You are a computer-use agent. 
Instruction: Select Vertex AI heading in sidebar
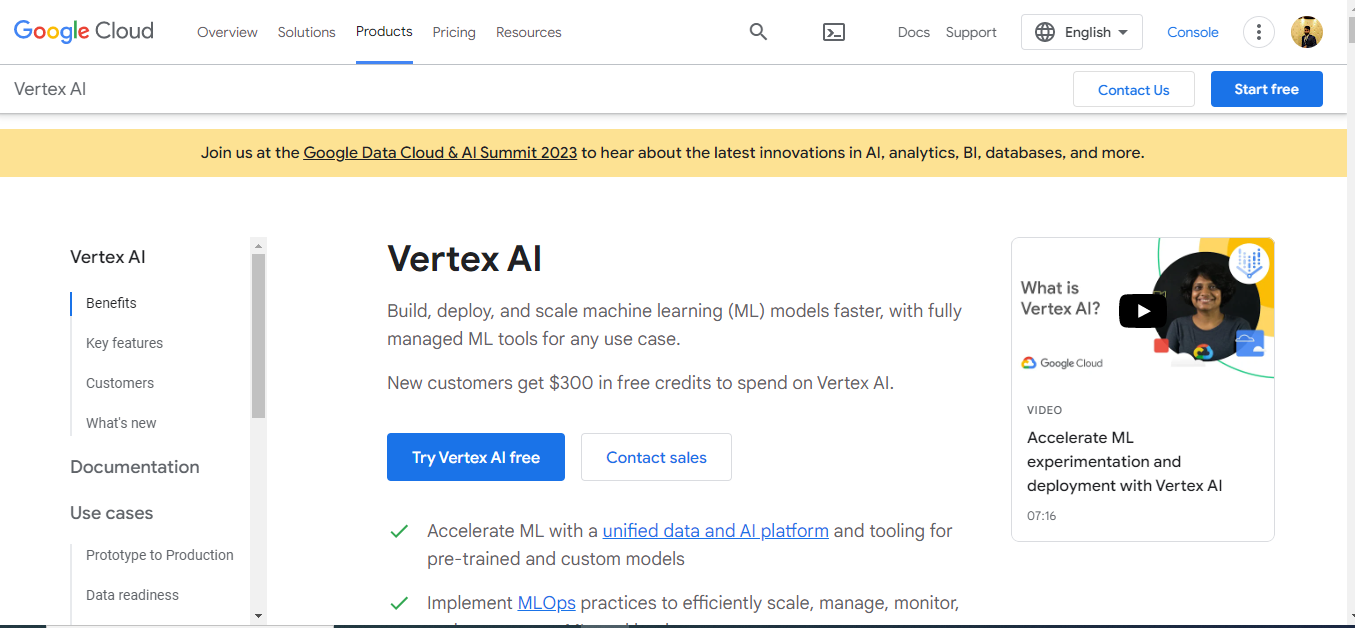pyautogui.click(x=108, y=257)
